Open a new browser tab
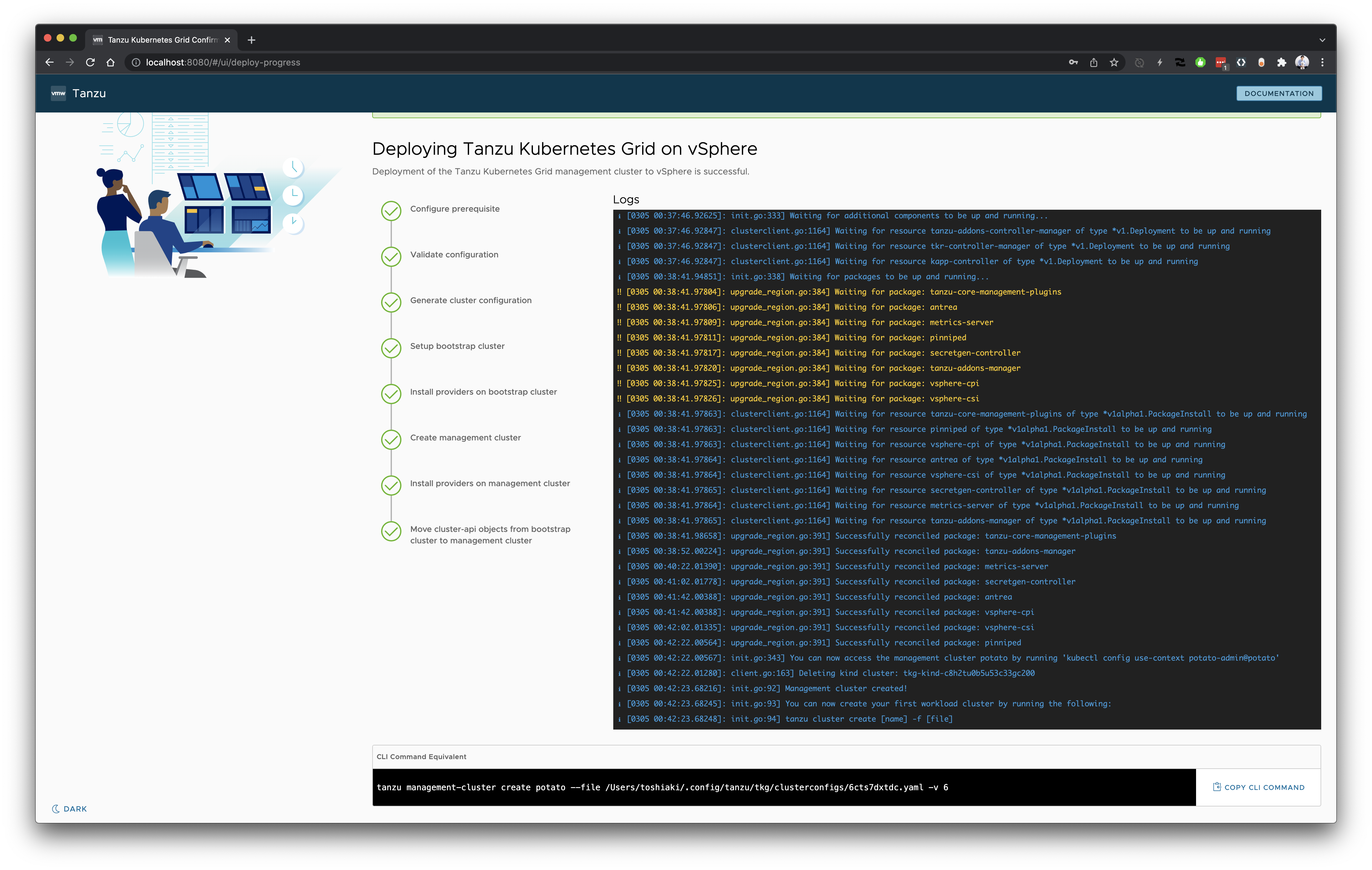 click(x=251, y=40)
